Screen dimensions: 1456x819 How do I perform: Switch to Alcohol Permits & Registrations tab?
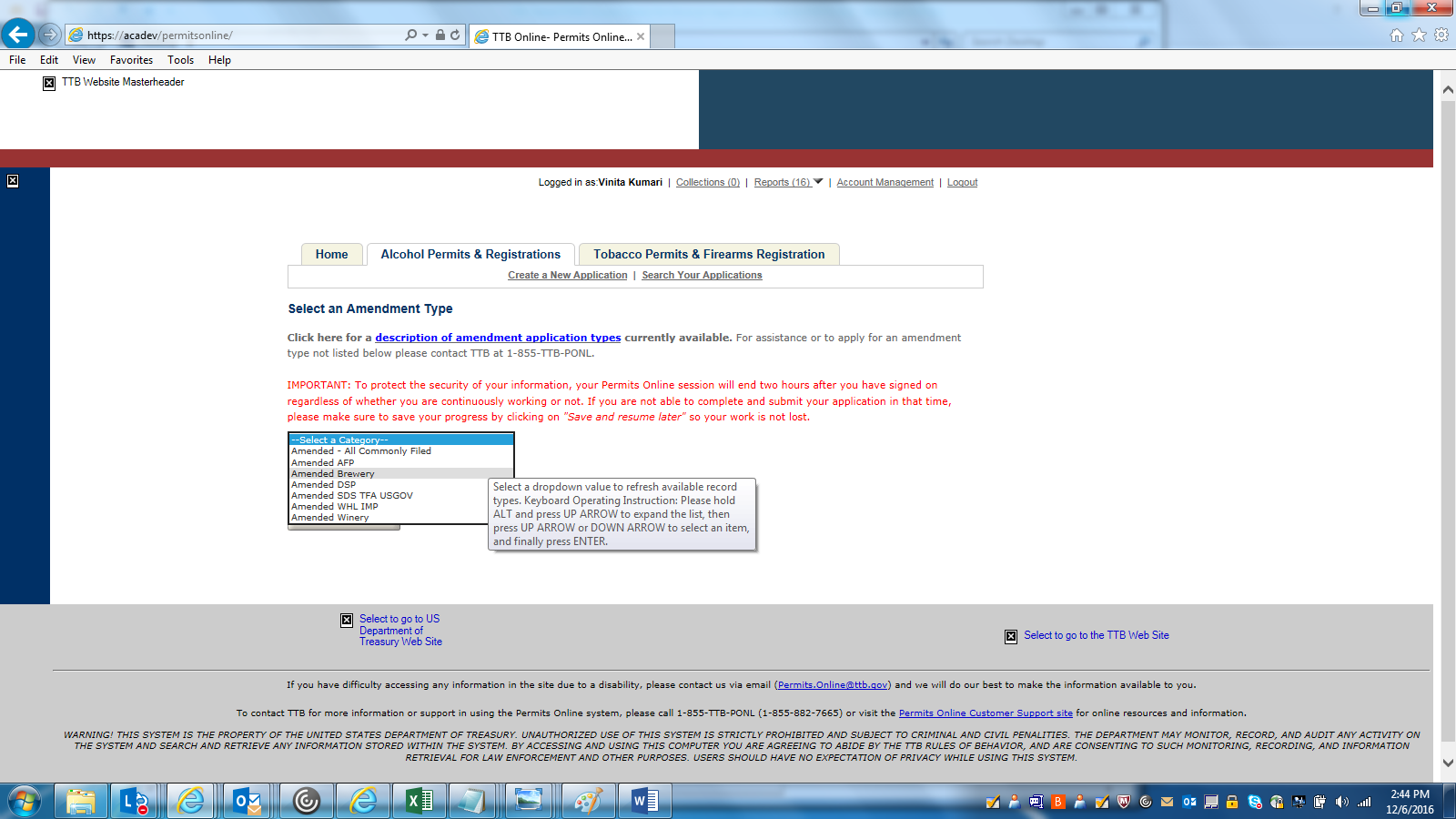[x=470, y=255]
